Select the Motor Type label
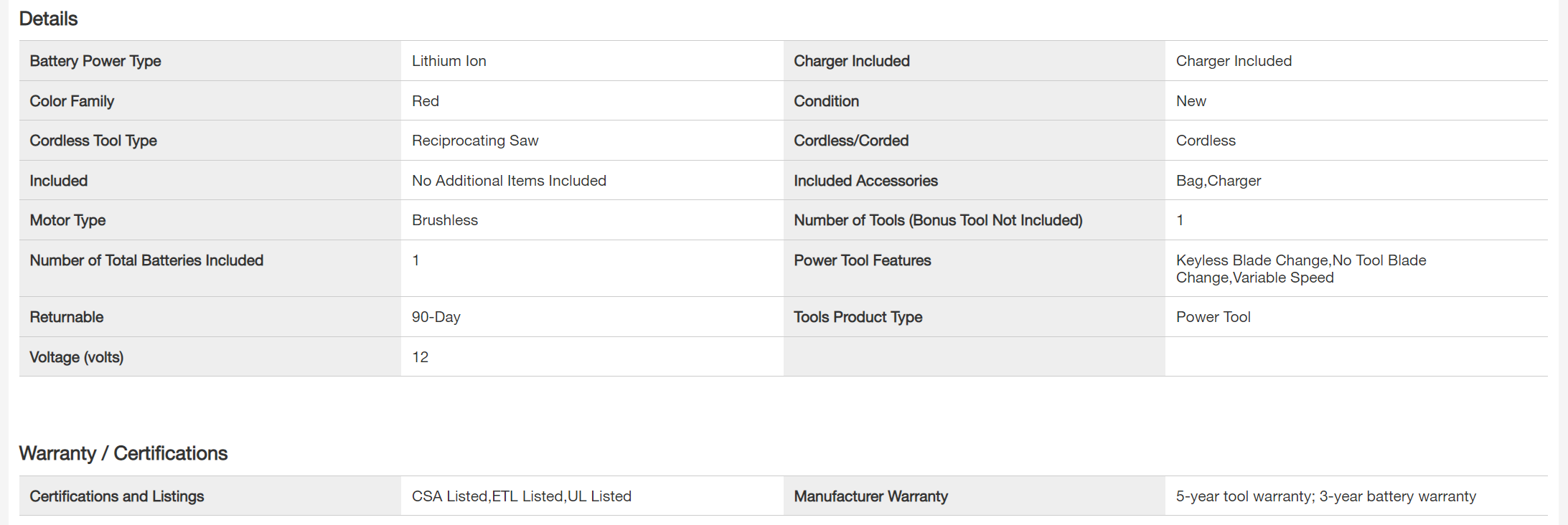Screen dimensions: 1568x525 click(x=67, y=220)
